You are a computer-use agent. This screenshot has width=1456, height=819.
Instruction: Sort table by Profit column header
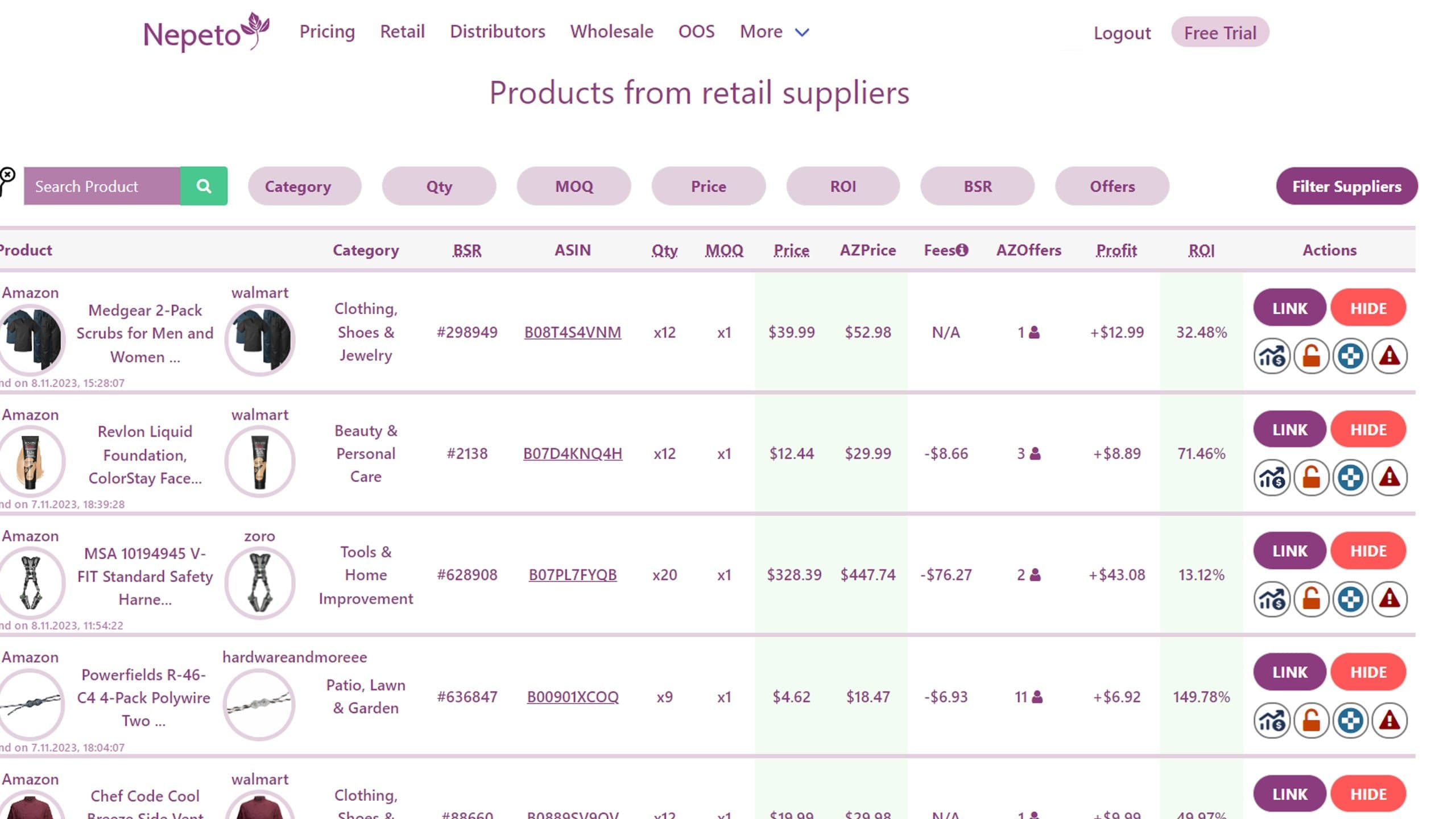1116,250
